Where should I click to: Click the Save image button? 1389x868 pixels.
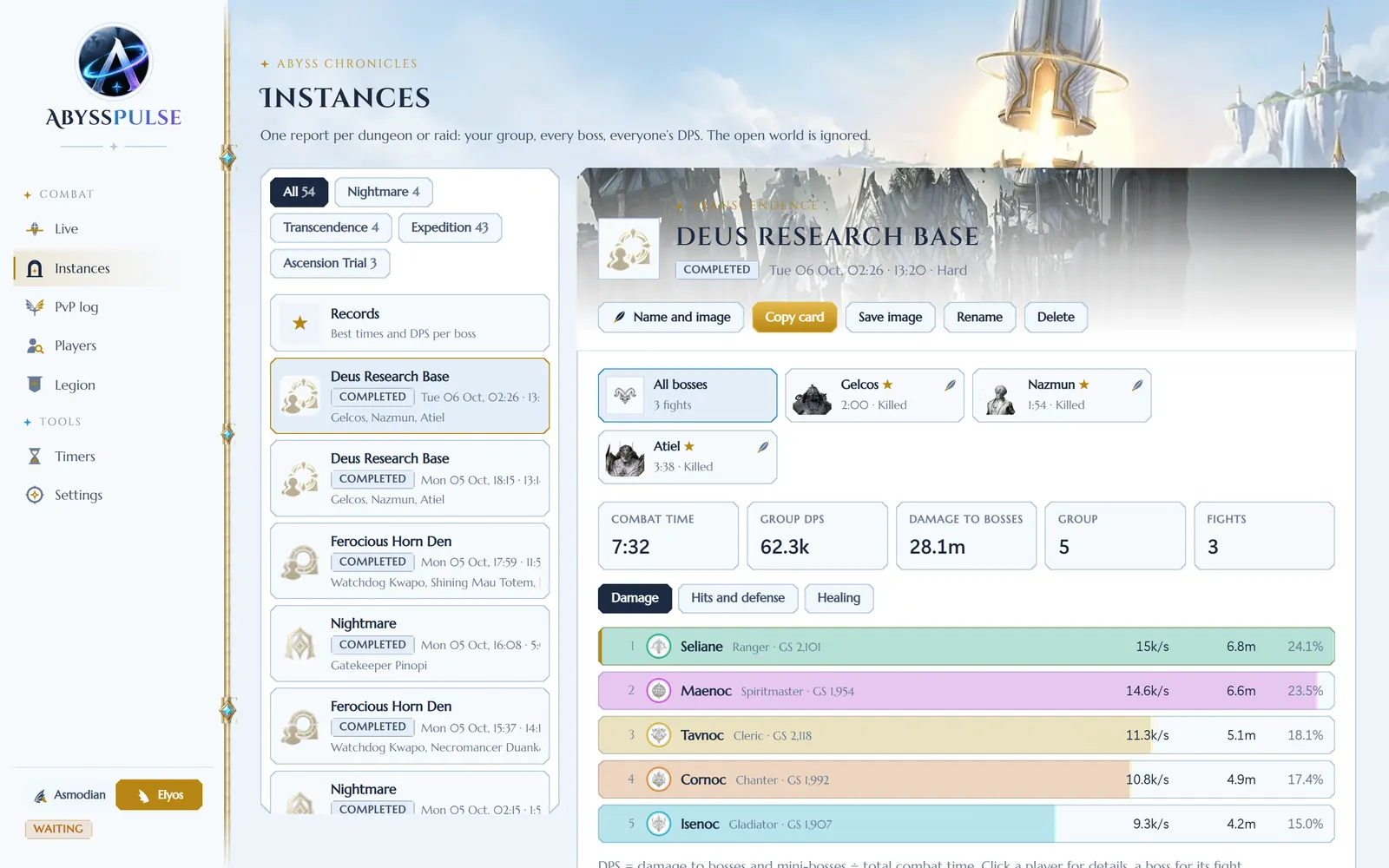891,317
